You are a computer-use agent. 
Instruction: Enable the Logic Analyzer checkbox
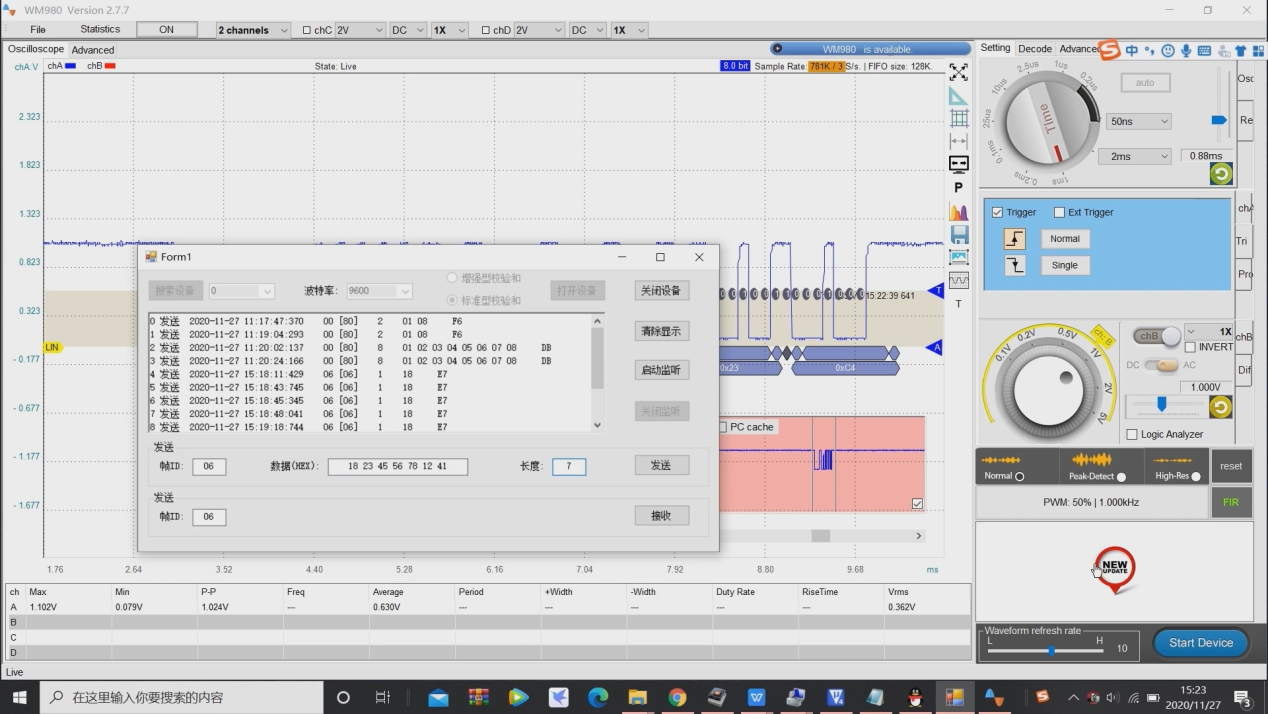pyautogui.click(x=1132, y=434)
